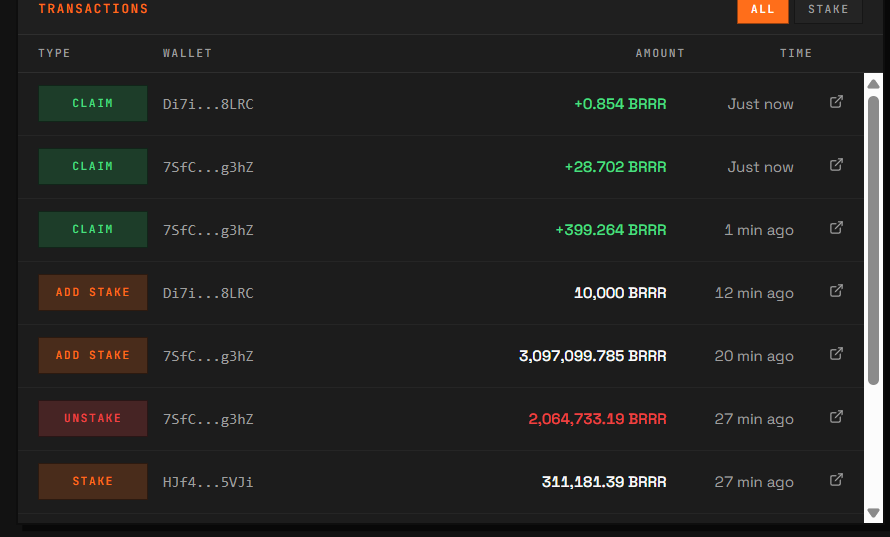Click wallet 7SfC...g3hZ in the UNSTAKE row
The image size is (890, 537).
click(208, 419)
